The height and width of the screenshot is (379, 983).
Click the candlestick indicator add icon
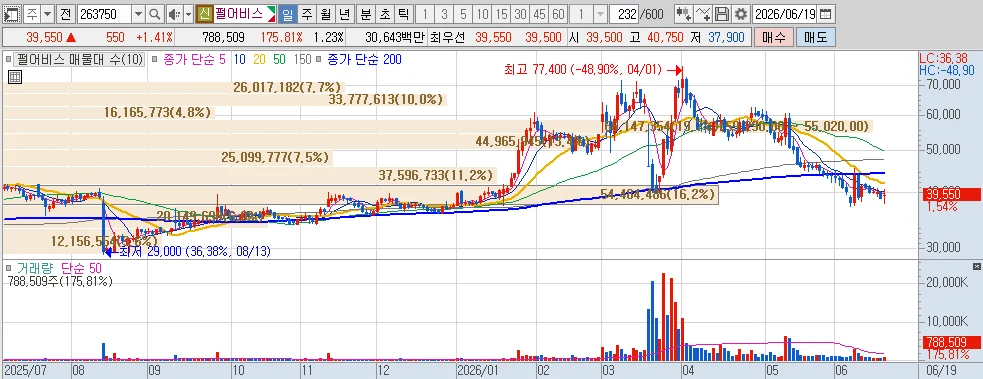[684, 13]
